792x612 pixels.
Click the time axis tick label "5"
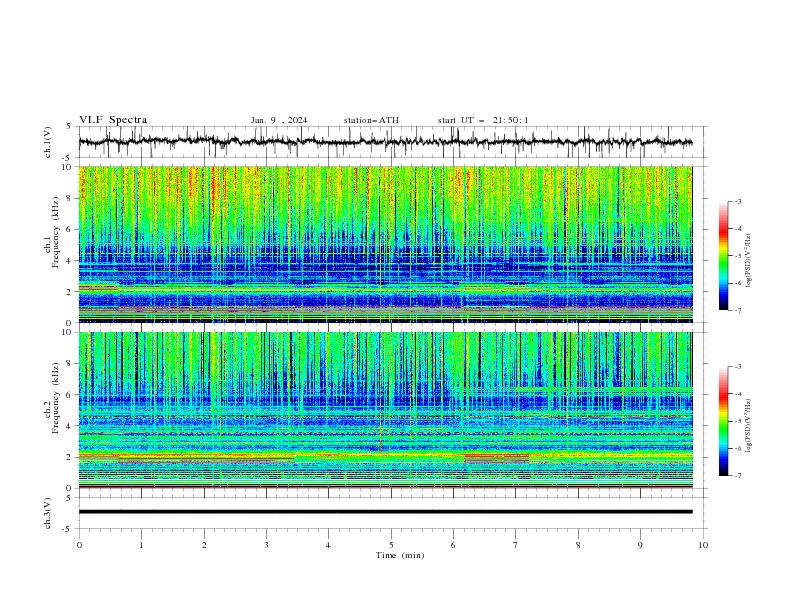pos(391,545)
